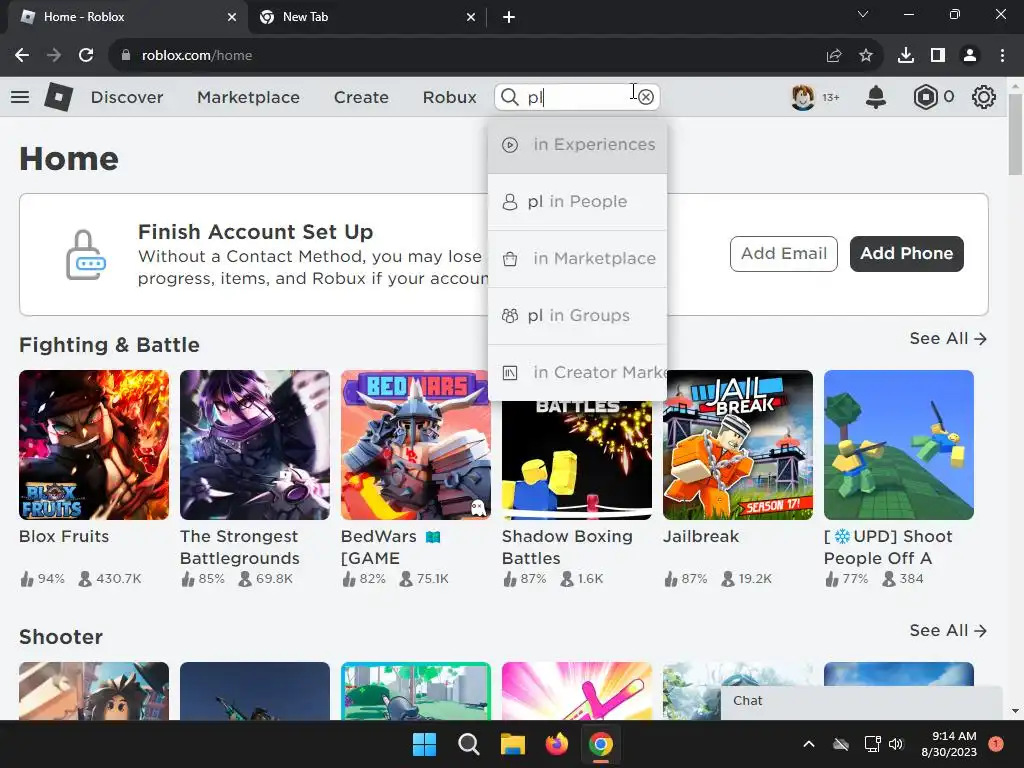Search pl in Marketplace suggestion

tap(577, 259)
